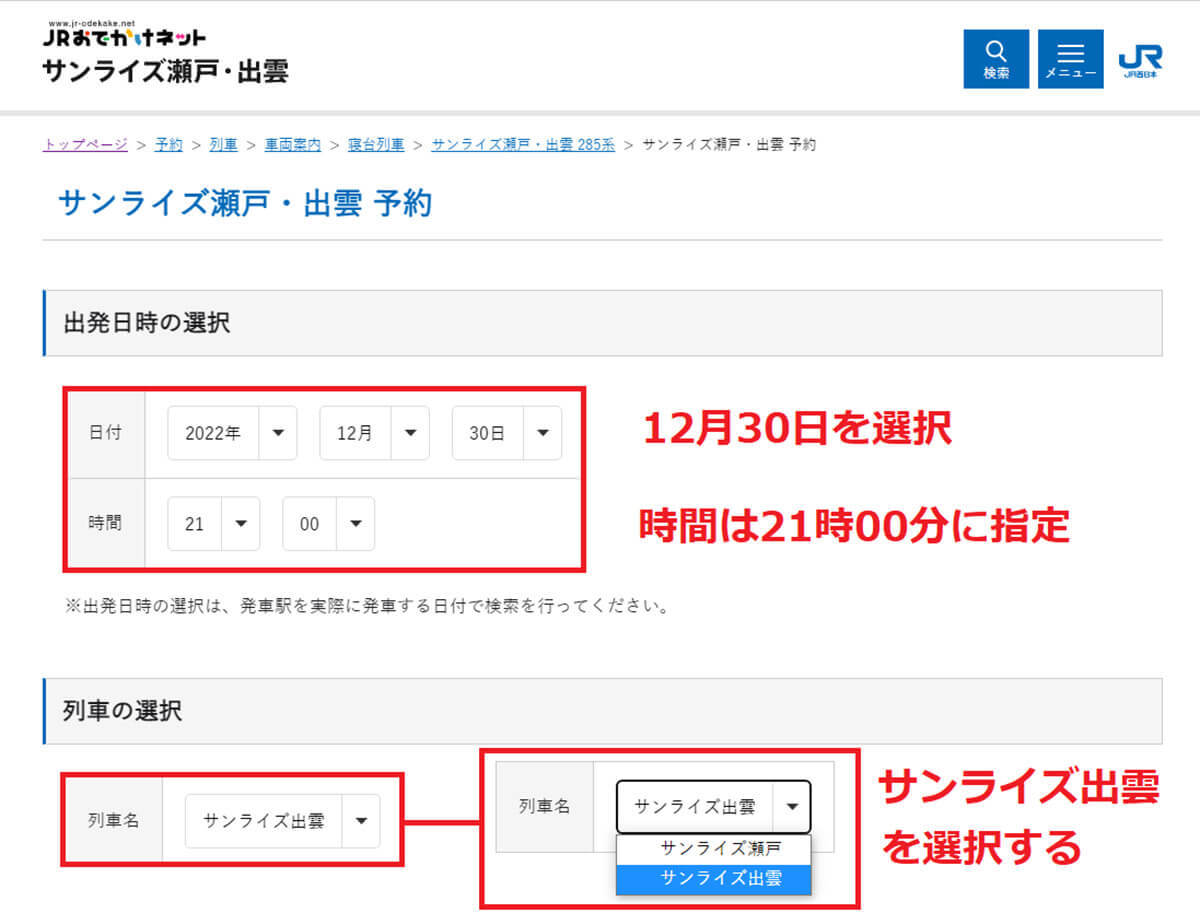Go to トップページ breadcrumb link
1200x913 pixels.
coord(85,145)
